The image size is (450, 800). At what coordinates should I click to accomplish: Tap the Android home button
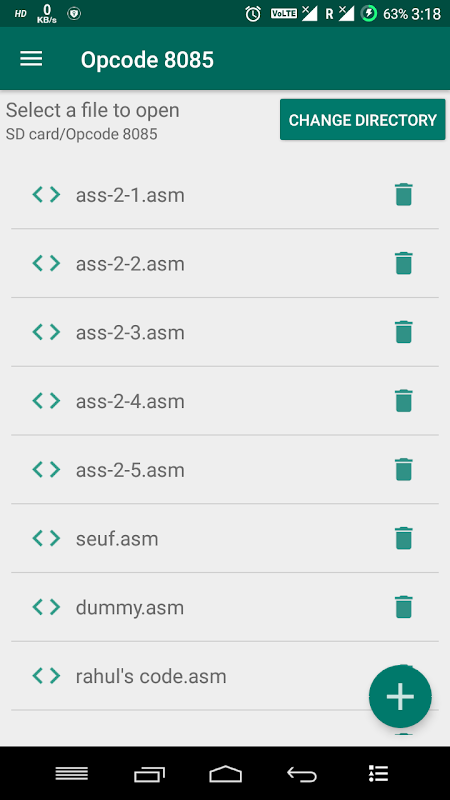click(x=225, y=774)
